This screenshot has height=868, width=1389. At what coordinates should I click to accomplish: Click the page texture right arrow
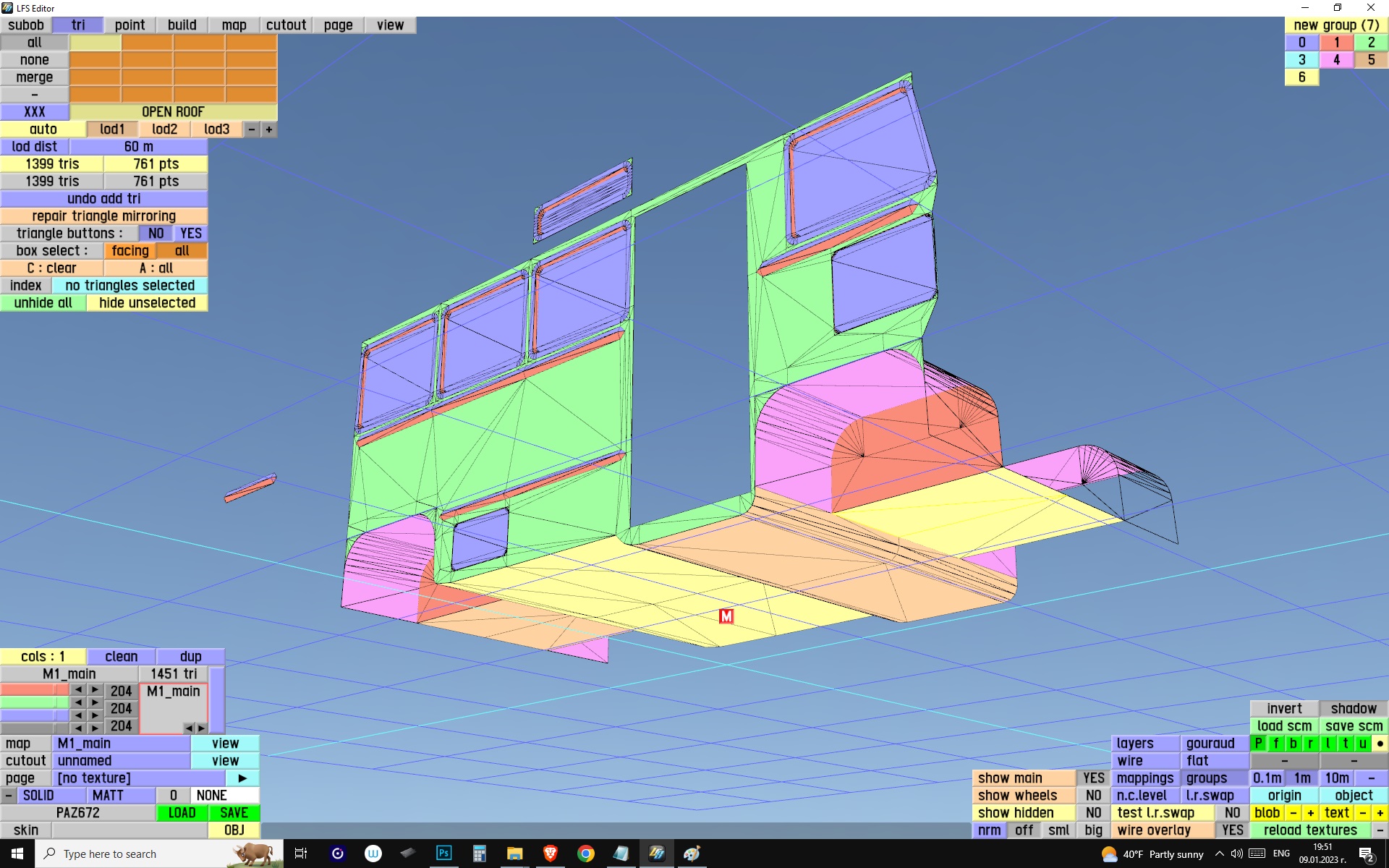point(242,778)
